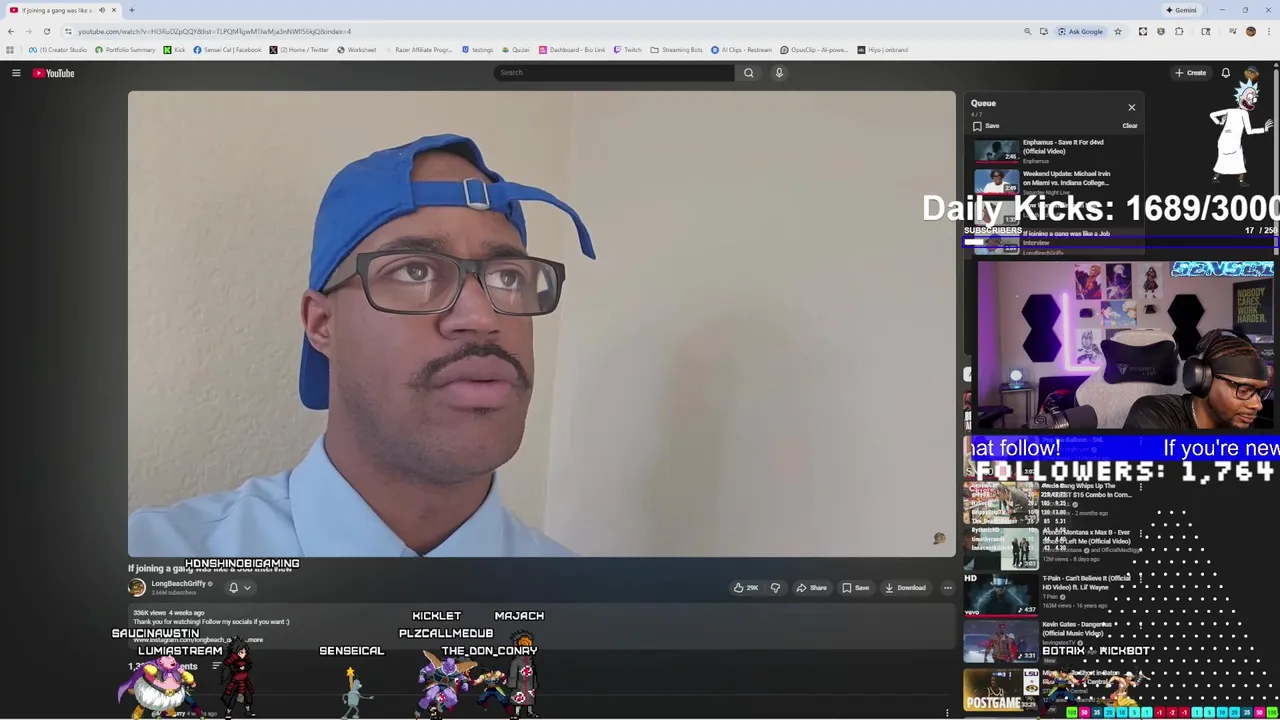The height and width of the screenshot is (720, 1280).
Task: Click the YouTube search magnifier button
Action: [748, 73]
